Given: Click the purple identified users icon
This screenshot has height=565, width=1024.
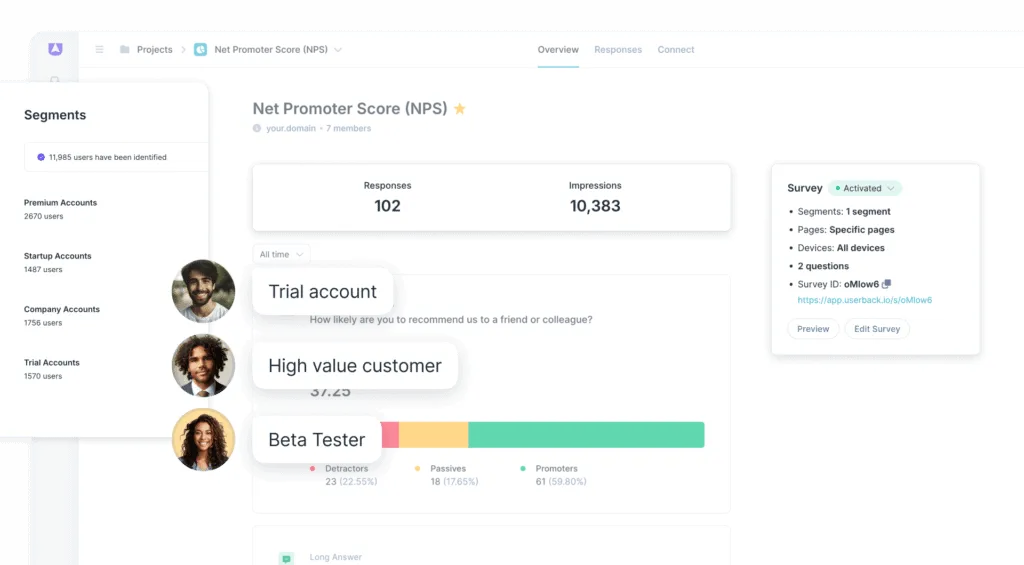Looking at the screenshot, I should [40, 157].
